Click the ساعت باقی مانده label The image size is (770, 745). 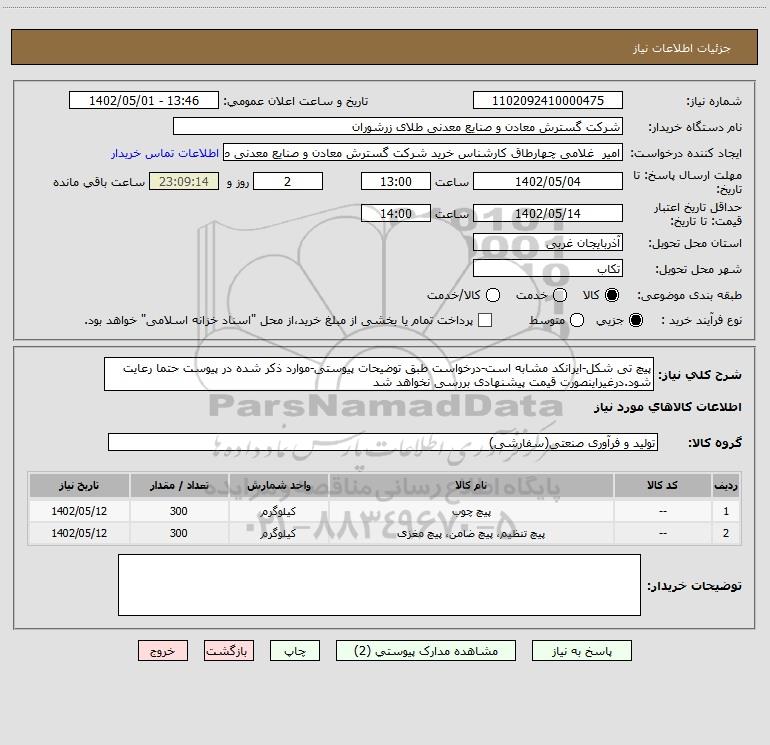pos(99,182)
